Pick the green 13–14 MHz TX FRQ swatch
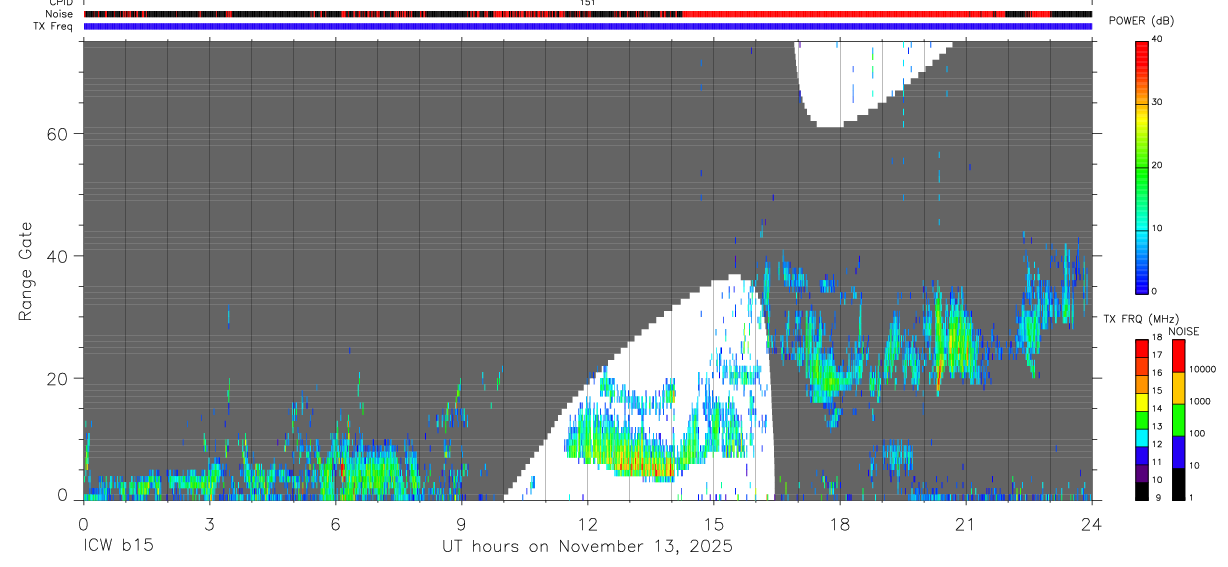Viewport: 1228px width, 567px height. 1142,418
